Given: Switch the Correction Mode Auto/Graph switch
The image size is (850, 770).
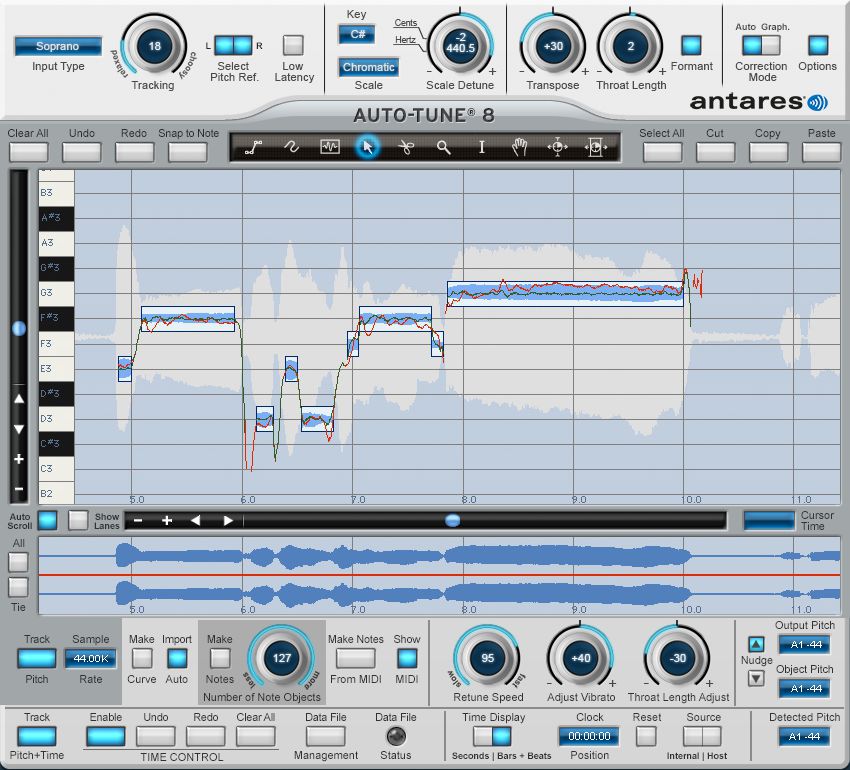Looking at the screenshot, I should click(762, 45).
